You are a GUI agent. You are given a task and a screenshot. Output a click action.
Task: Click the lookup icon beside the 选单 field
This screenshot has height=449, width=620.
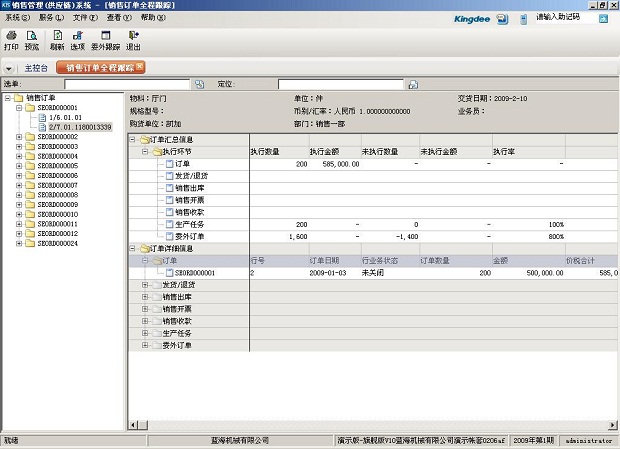199,85
